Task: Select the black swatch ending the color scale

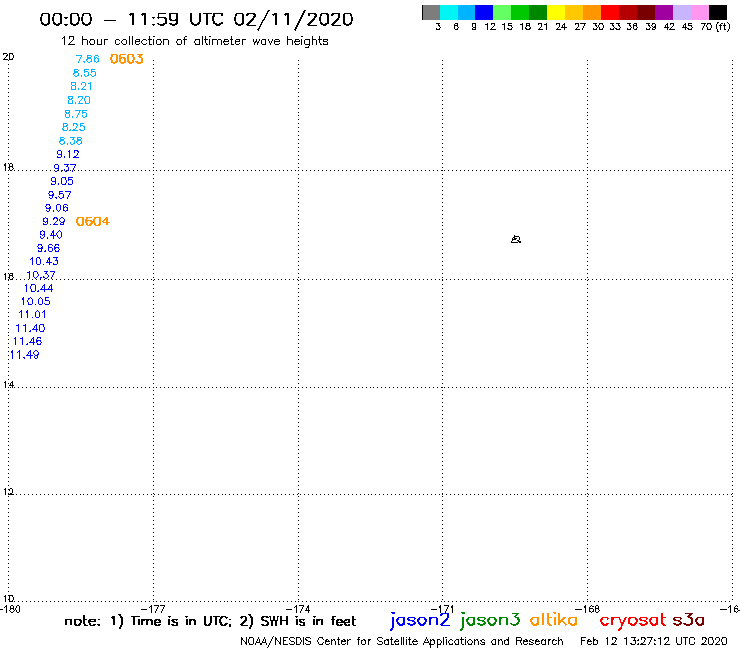Action: [718, 12]
